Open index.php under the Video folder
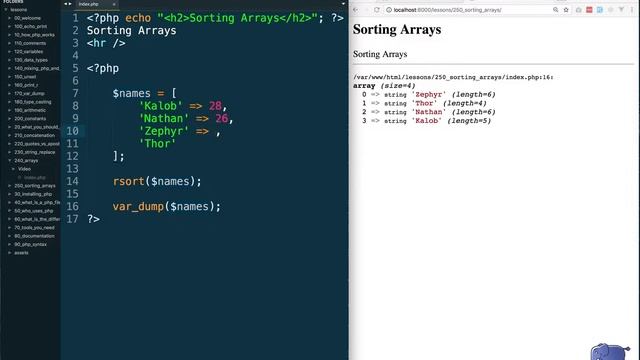640x360 pixels. [x=34, y=178]
